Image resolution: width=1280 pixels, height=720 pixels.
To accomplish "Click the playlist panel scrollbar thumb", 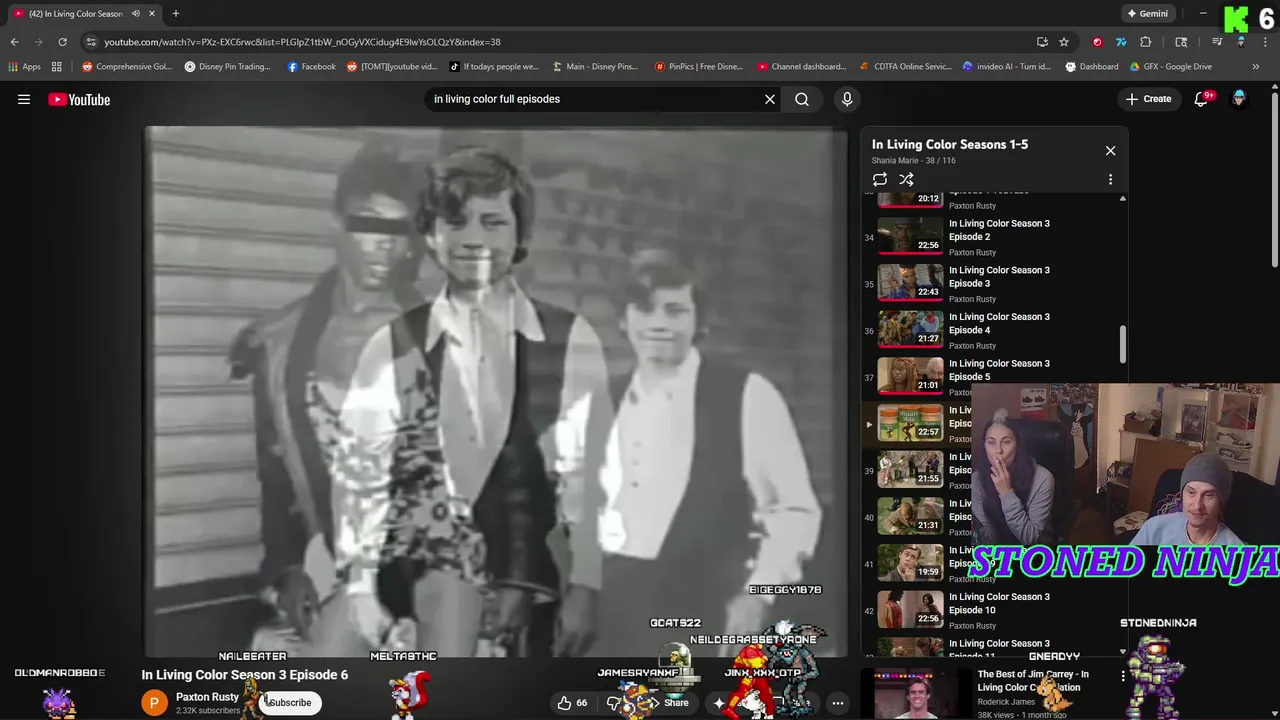I will pos(1122,345).
